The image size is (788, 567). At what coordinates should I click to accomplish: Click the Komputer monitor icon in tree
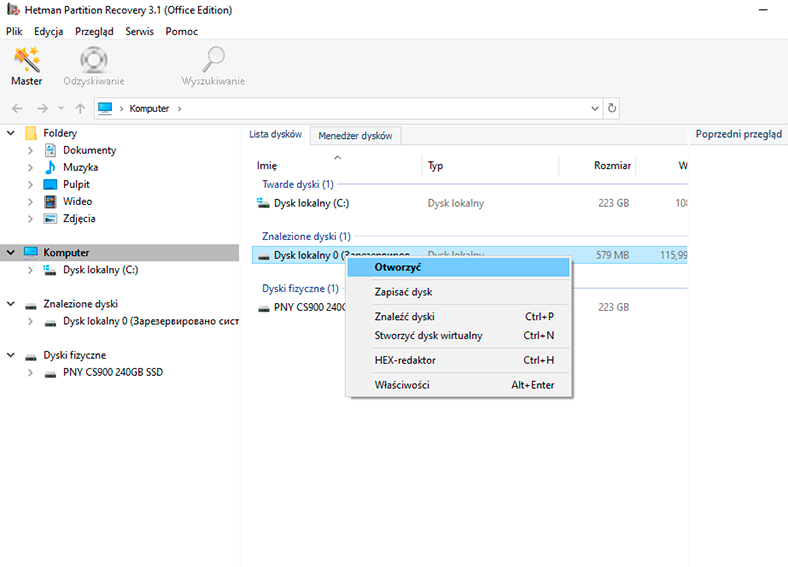[31, 252]
